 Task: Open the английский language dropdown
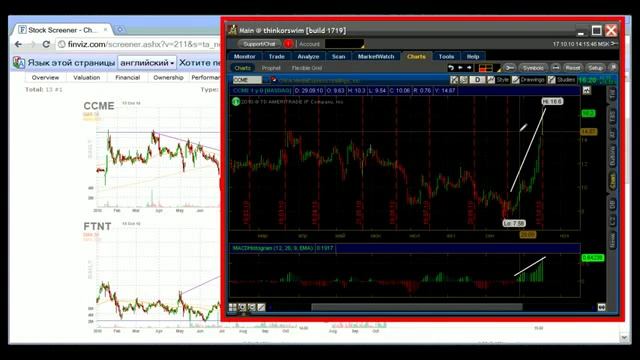tap(147, 63)
